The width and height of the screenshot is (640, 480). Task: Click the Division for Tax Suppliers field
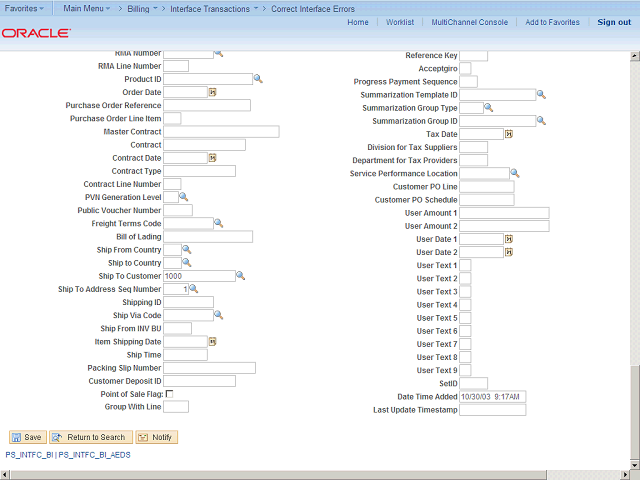coord(473,147)
